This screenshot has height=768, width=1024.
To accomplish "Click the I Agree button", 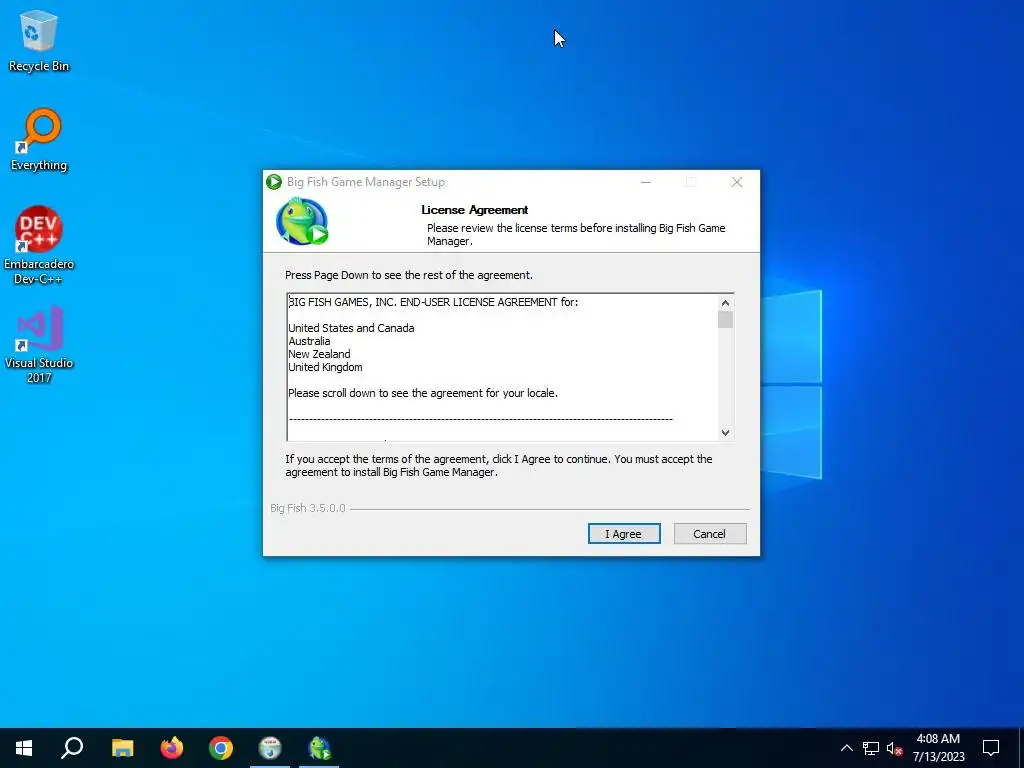I will 624,534.
